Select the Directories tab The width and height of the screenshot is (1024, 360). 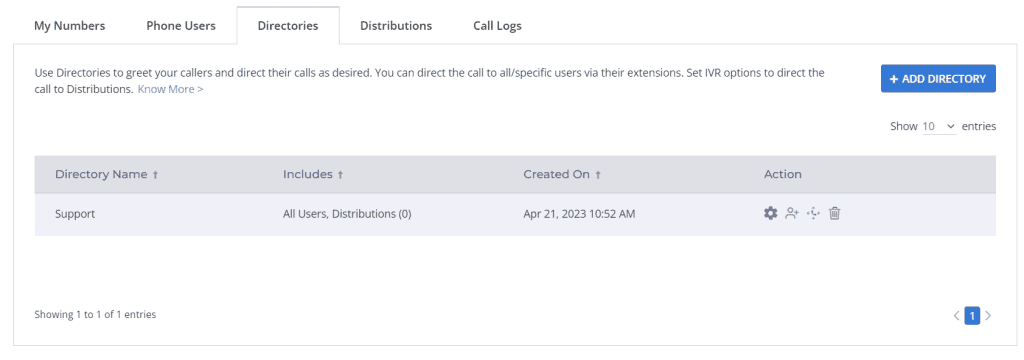pyautogui.click(x=288, y=26)
